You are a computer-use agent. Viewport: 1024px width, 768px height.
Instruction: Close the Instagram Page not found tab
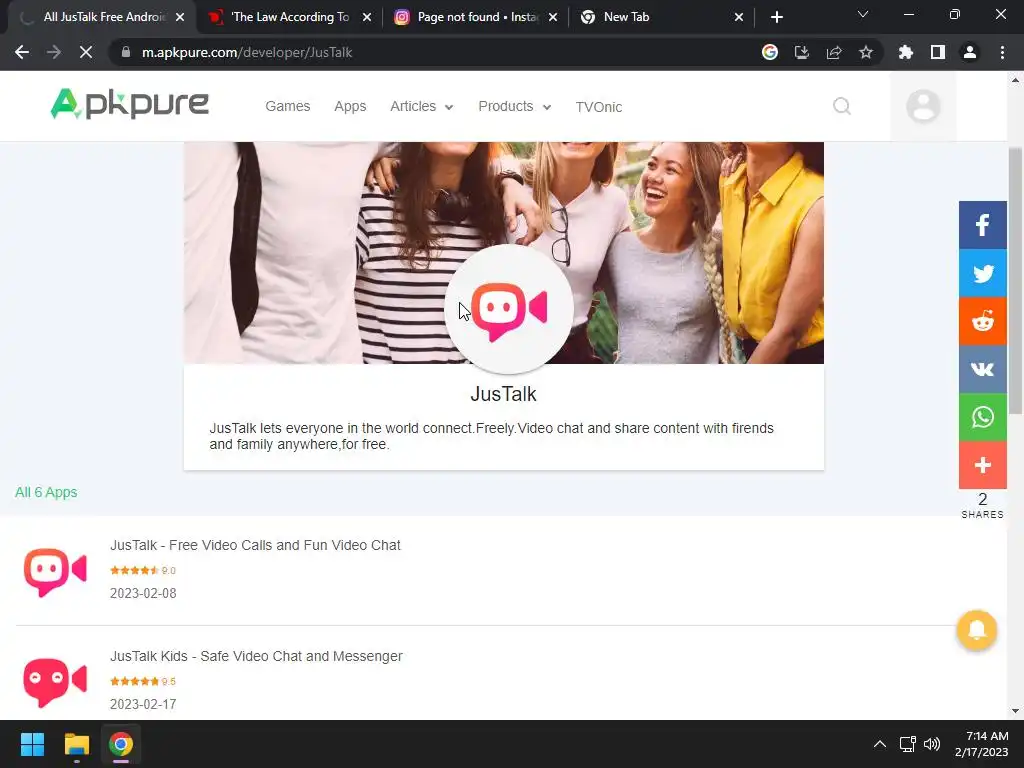point(553,17)
